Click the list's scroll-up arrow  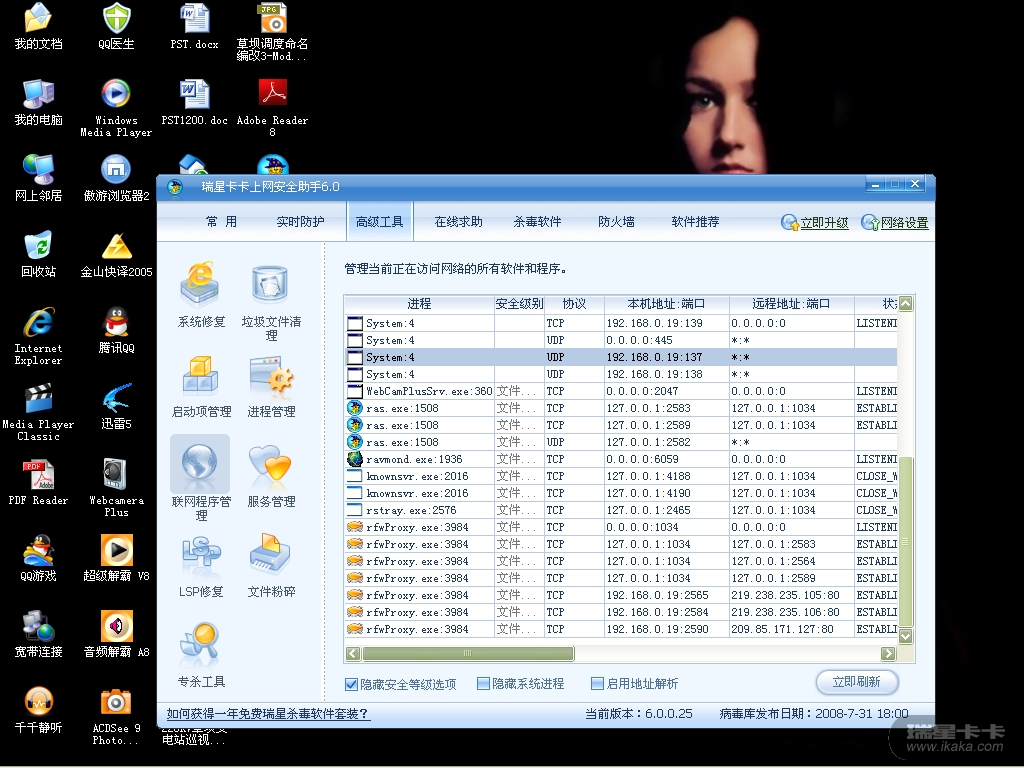pyautogui.click(x=906, y=304)
